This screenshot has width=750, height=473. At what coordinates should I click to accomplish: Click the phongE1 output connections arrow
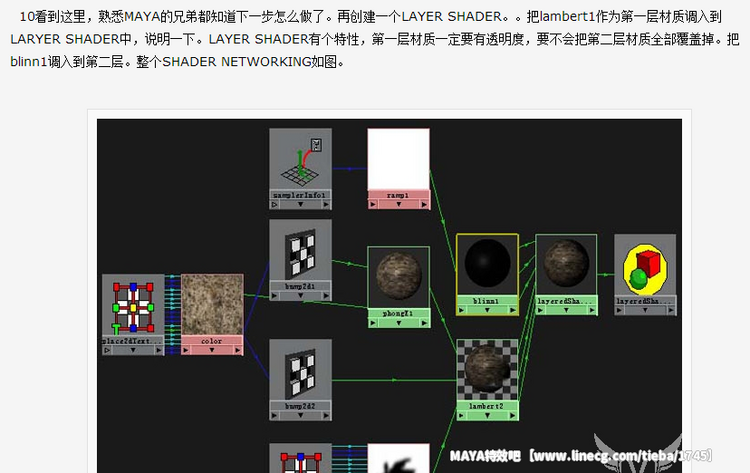pos(424,323)
